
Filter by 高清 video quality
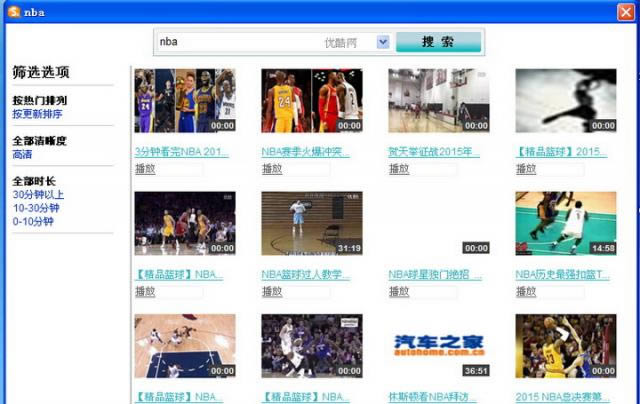pos(22,155)
